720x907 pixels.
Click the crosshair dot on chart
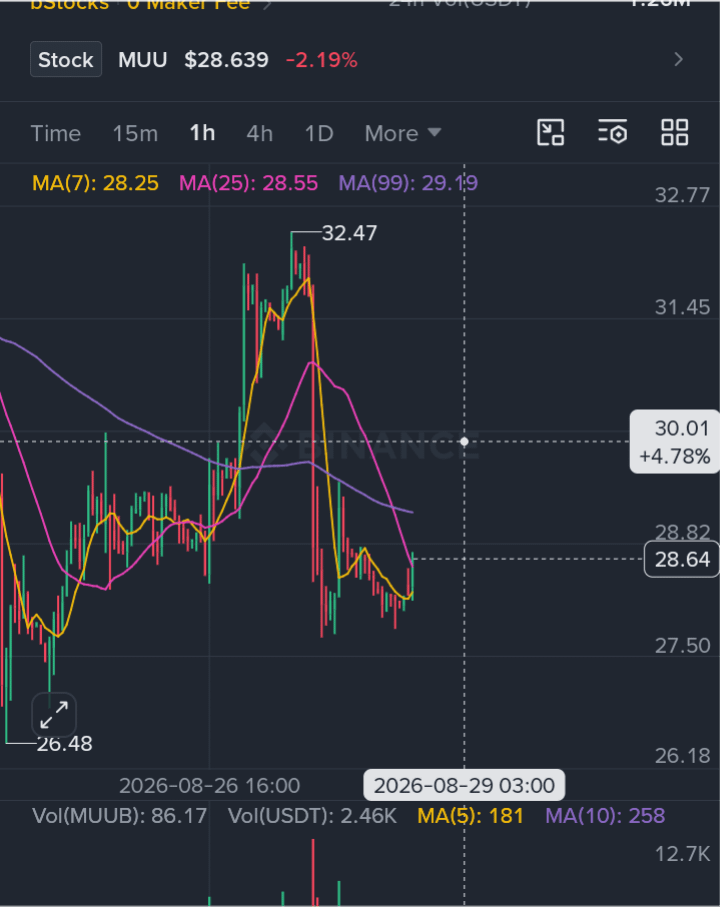(x=464, y=441)
